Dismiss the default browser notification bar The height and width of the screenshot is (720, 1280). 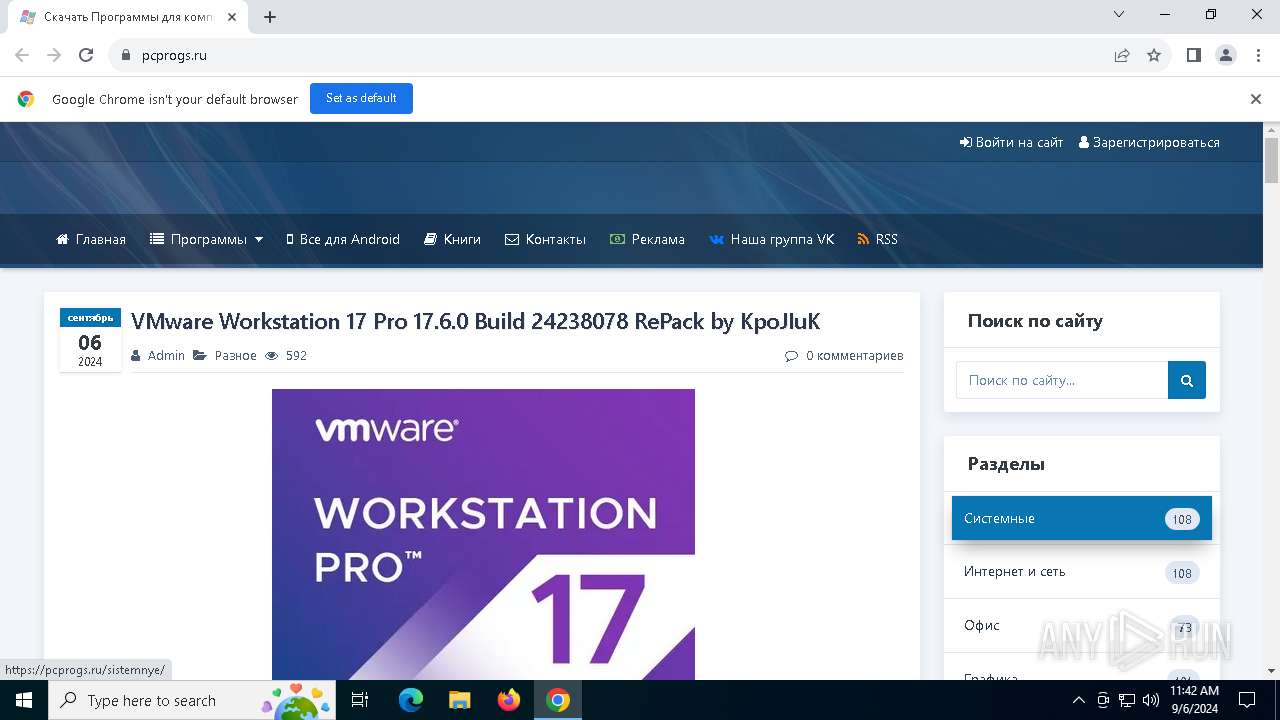pos(1256,99)
